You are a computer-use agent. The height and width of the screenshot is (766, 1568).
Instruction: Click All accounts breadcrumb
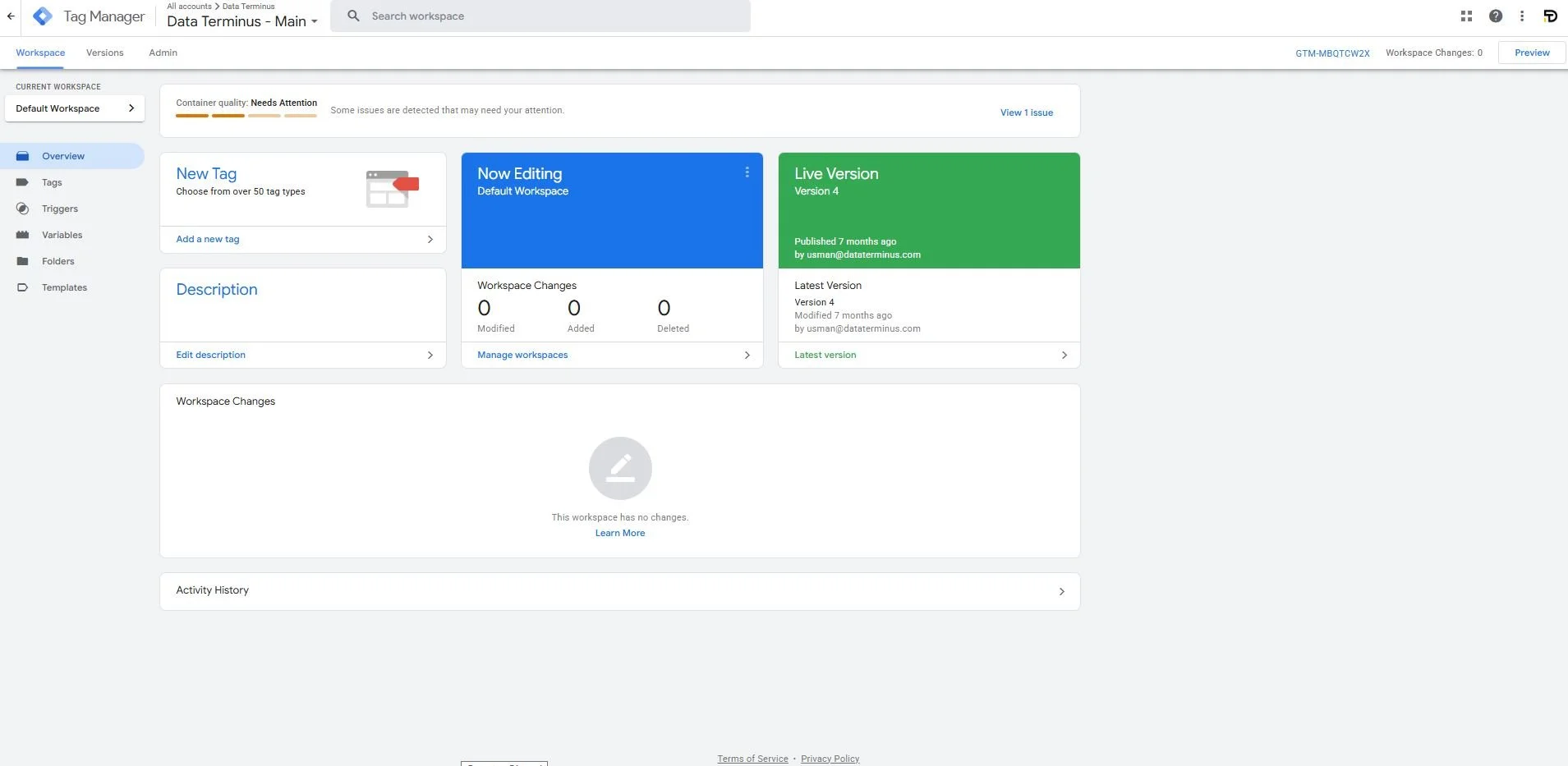click(189, 6)
